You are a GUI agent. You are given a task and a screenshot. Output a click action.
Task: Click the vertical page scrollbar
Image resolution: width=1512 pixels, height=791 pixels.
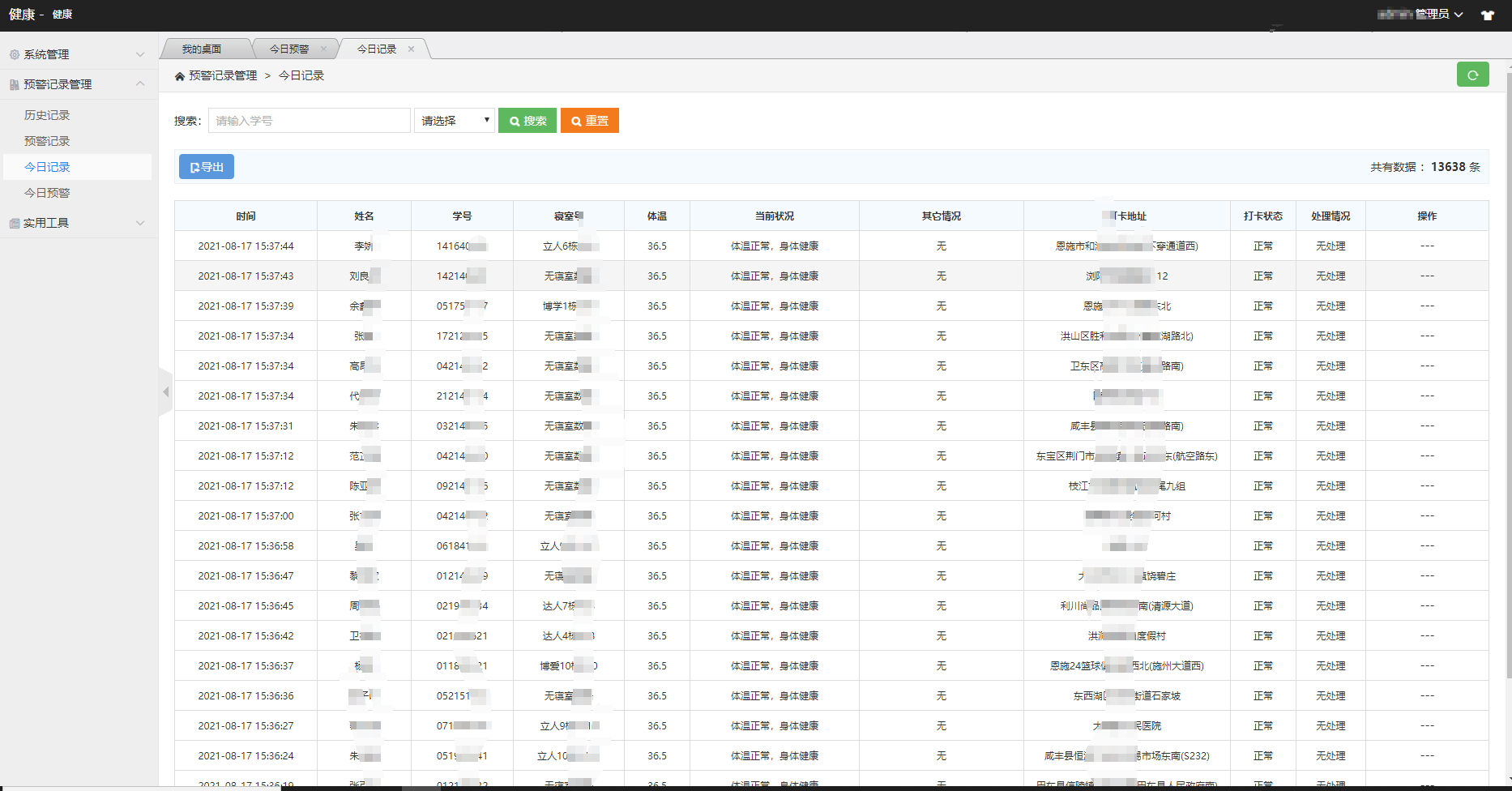1508,377
